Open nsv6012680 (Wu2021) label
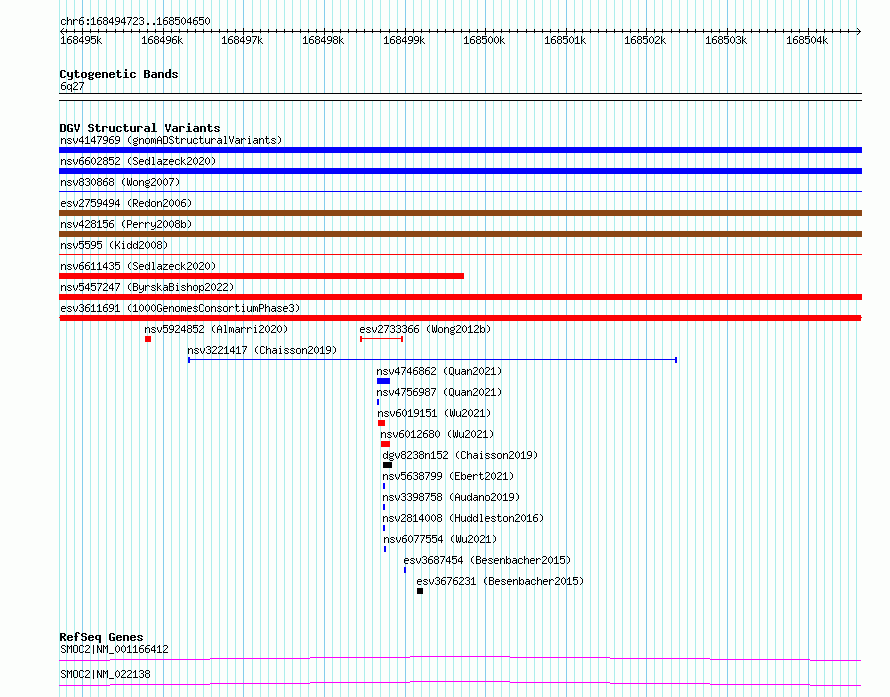The height and width of the screenshot is (697, 890). pyautogui.click(x=437, y=434)
